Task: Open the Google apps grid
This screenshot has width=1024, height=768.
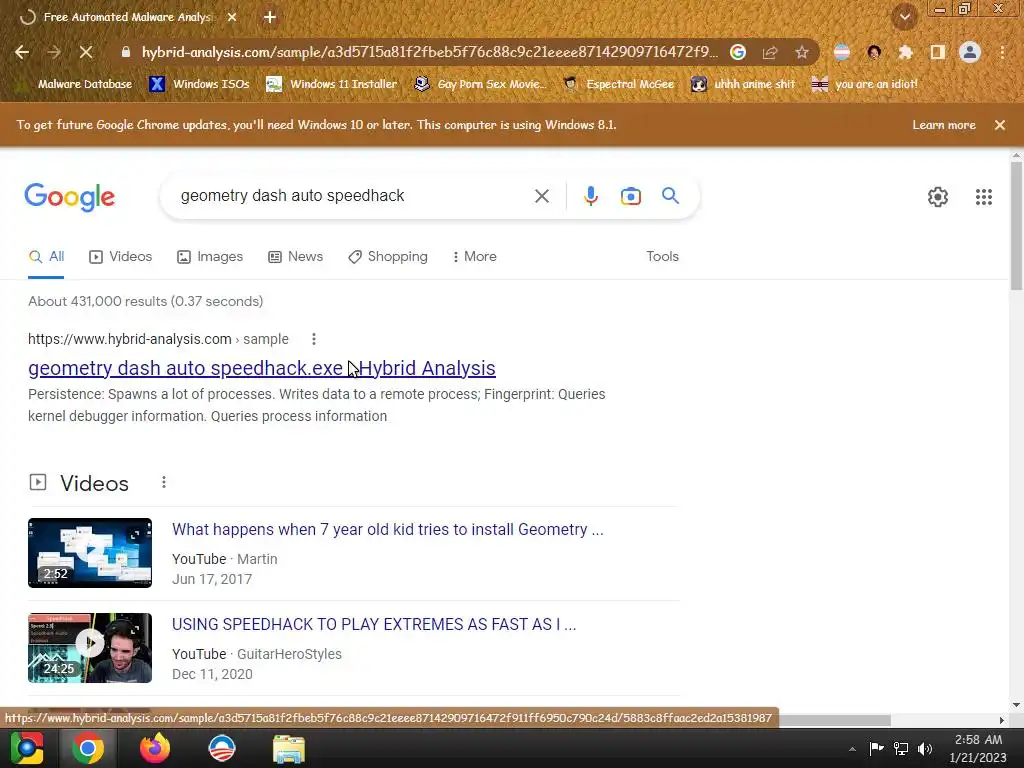Action: tap(984, 197)
